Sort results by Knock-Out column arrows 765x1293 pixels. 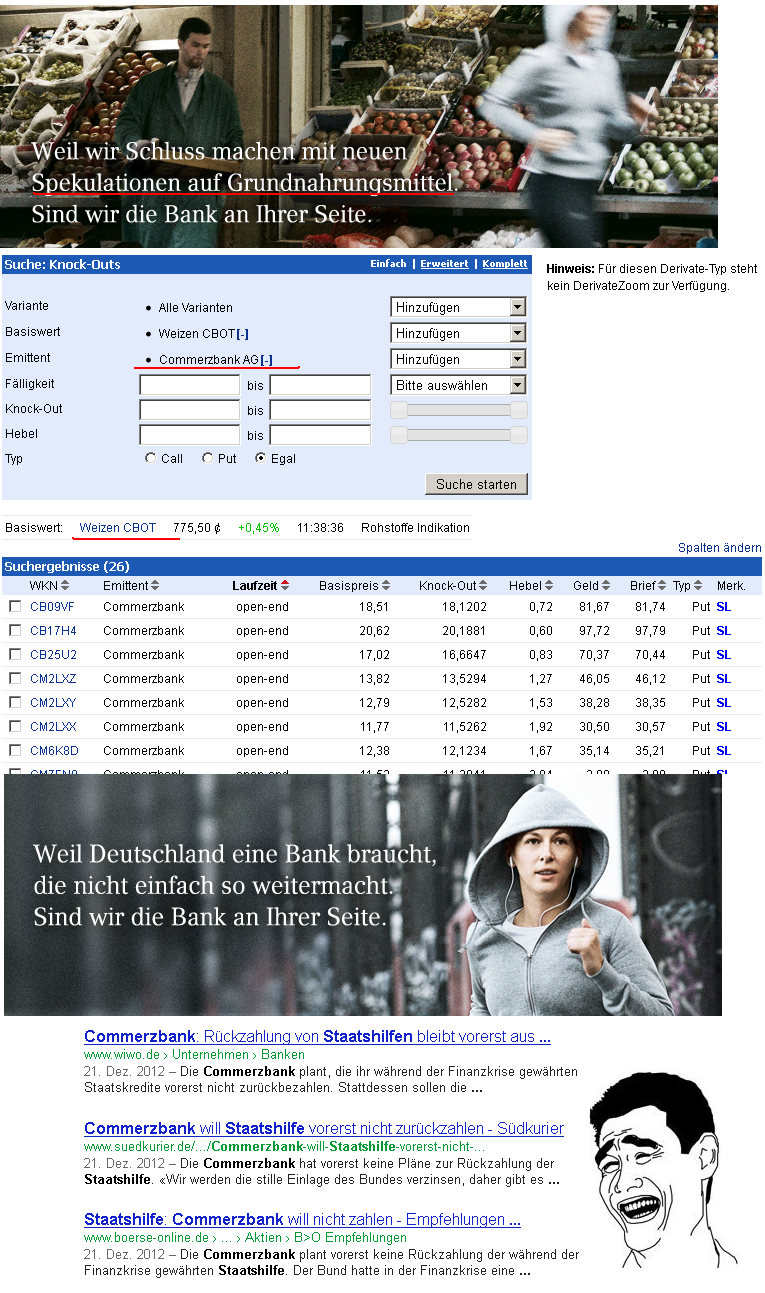coord(483,585)
